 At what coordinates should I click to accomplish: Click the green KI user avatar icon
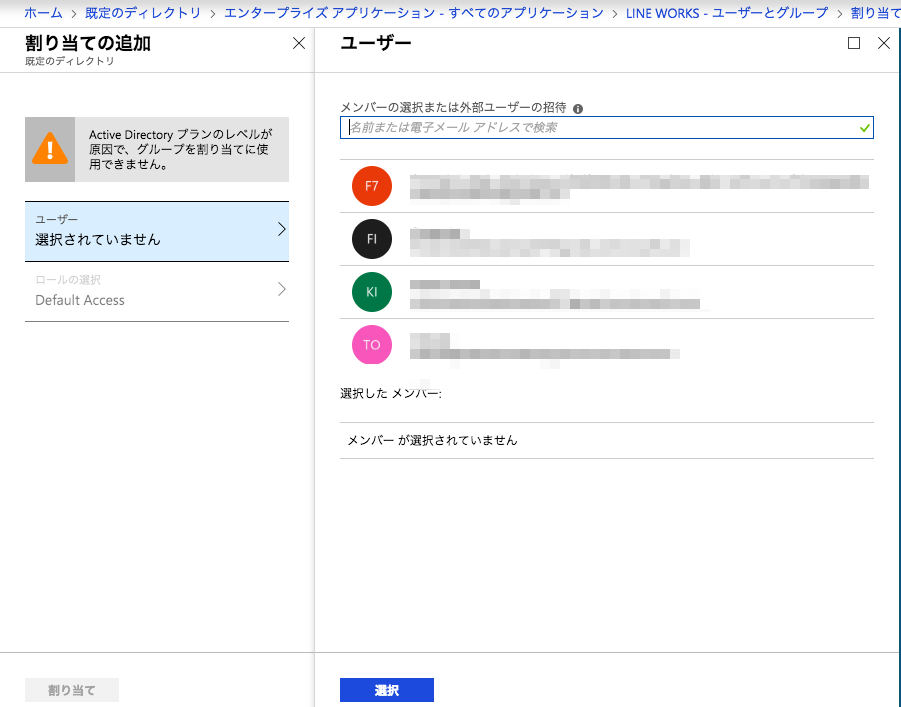(371, 292)
